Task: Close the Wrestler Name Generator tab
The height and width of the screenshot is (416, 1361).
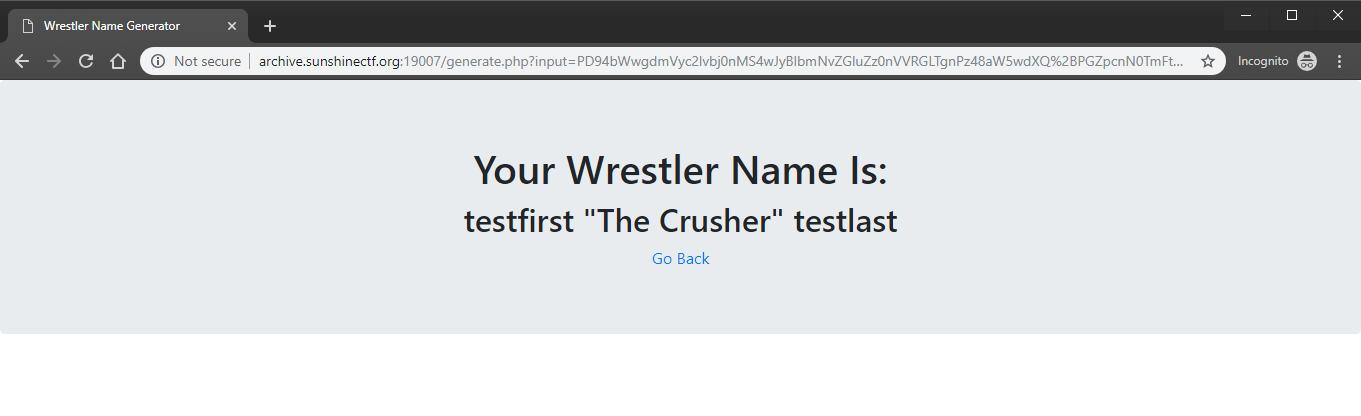Action: point(232,26)
